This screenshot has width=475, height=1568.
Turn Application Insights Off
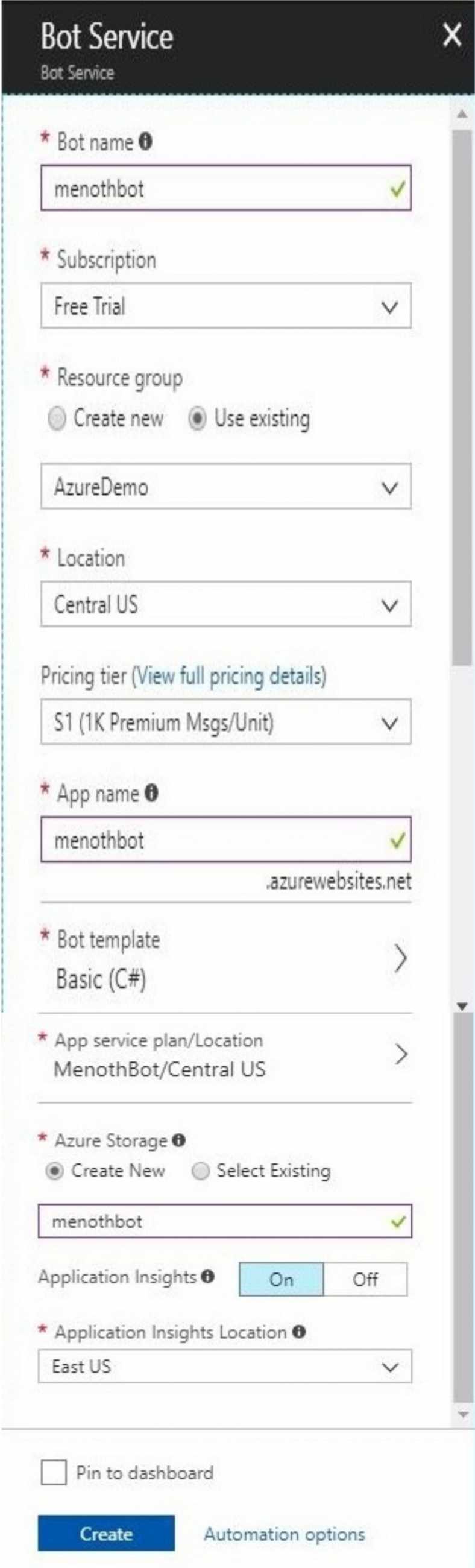click(x=365, y=1280)
